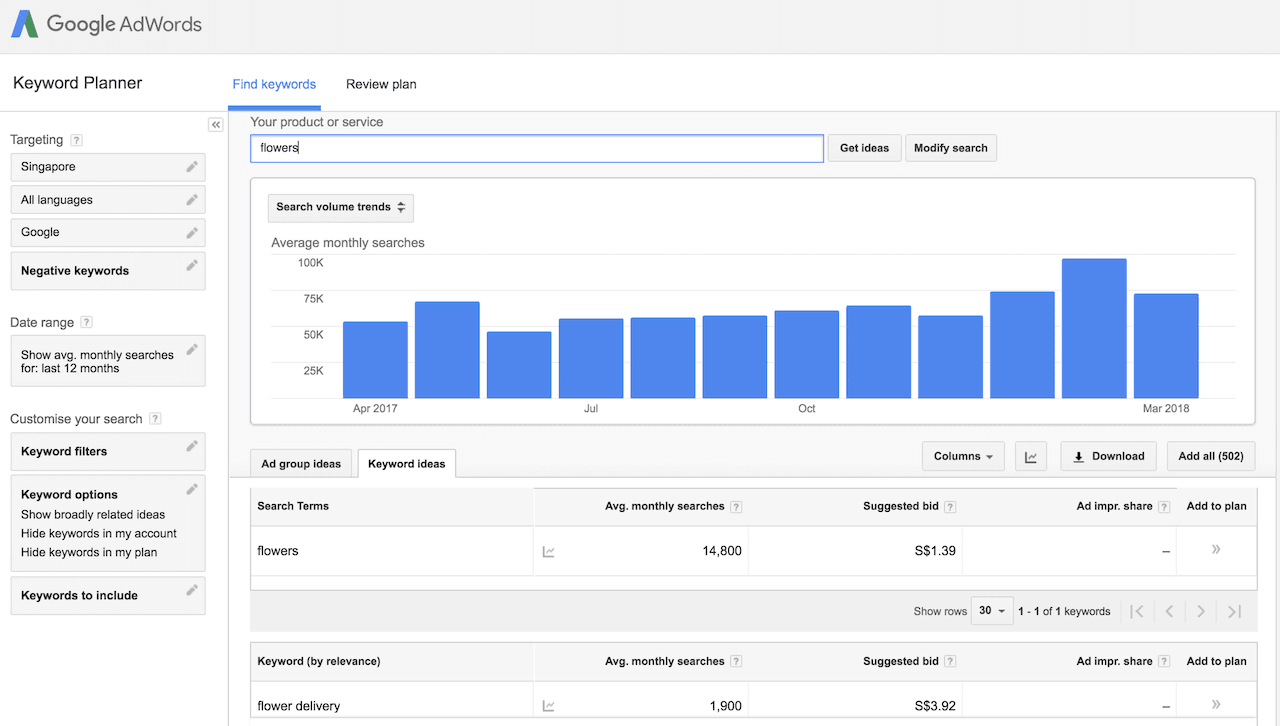Help icon for Search Terms Avg. monthly searches
The height and width of the screenshot is (726, 1280).
pyautogui.click(x=736, y=507)
